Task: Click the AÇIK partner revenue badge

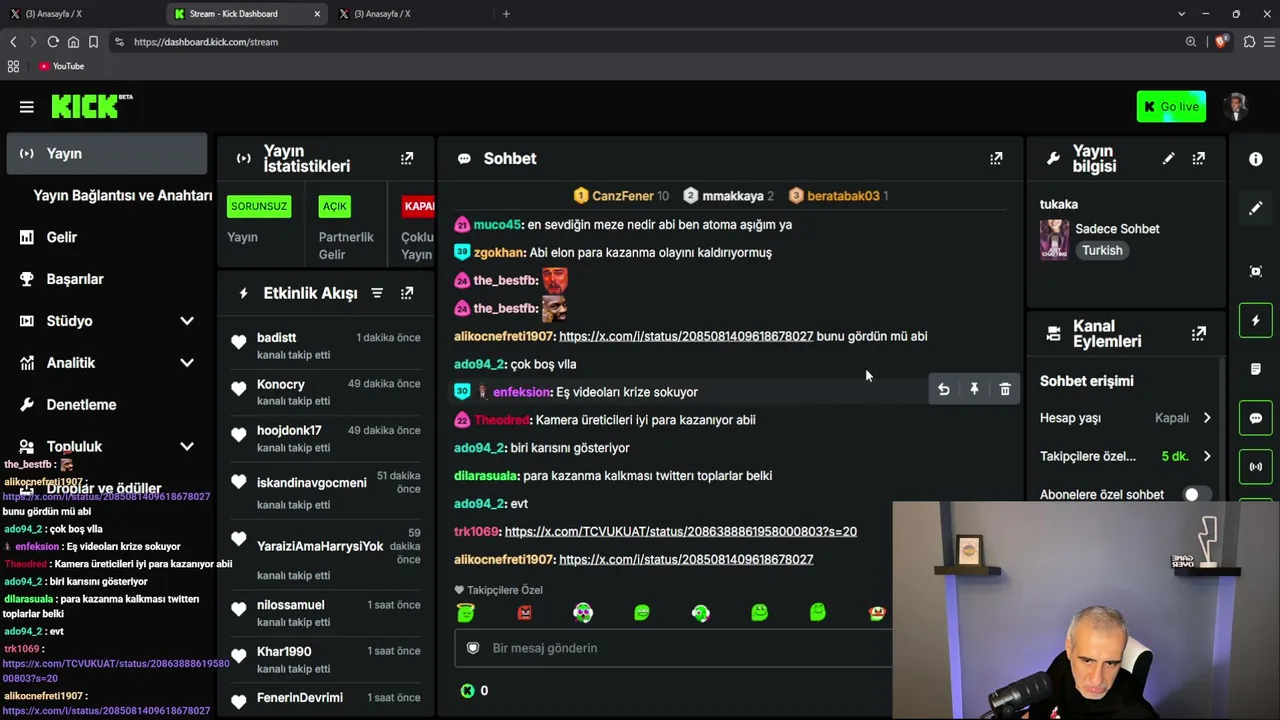Action: click(335, 207)
